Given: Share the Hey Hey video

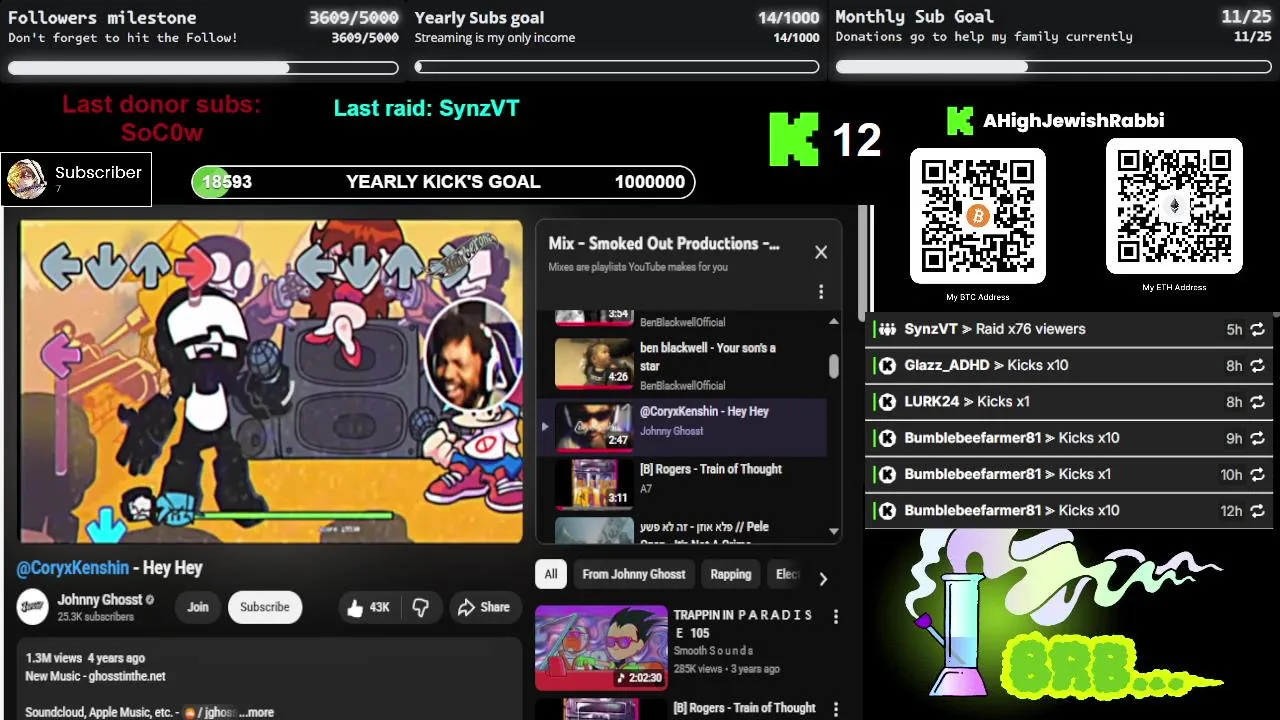Looking at the screenshot, I should (484, 607).
